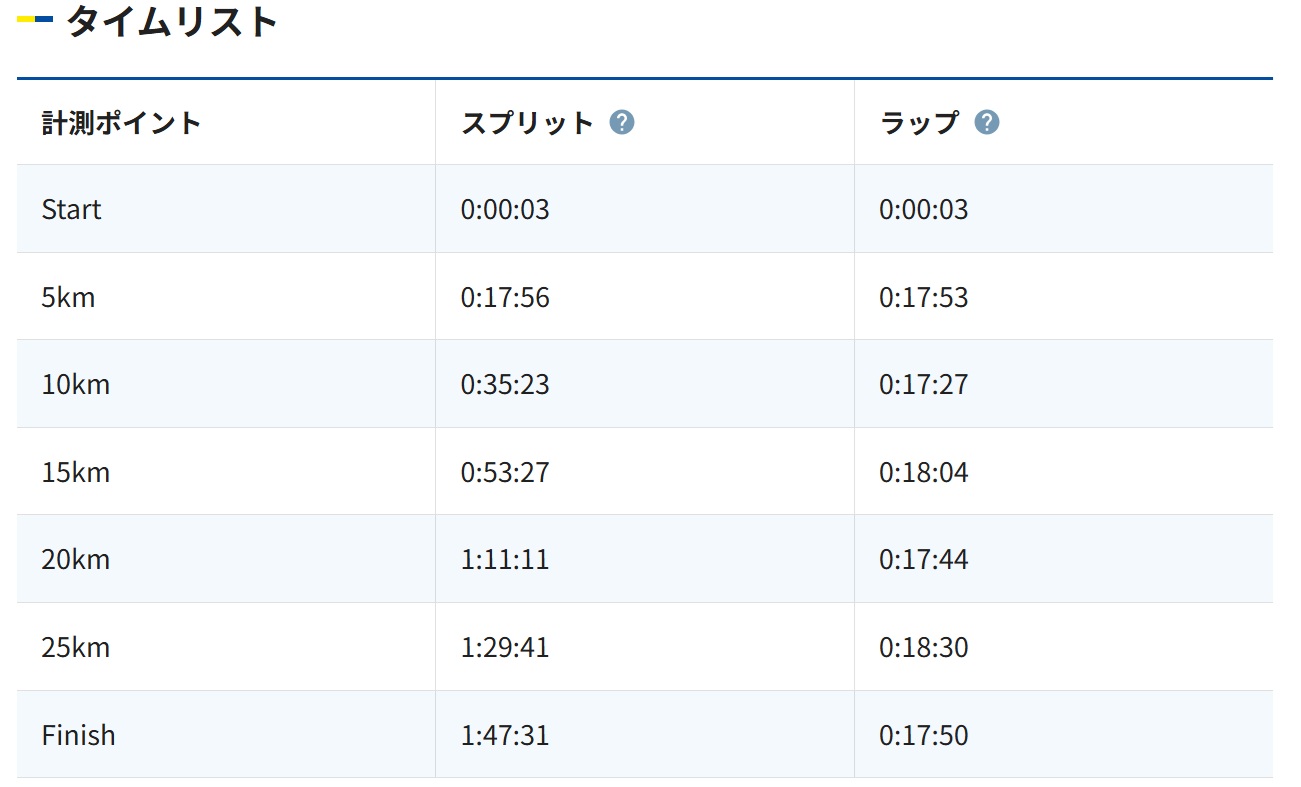Click the help icon next to ラップ
The image size is (1301, 787).
[x=986, y=123]
